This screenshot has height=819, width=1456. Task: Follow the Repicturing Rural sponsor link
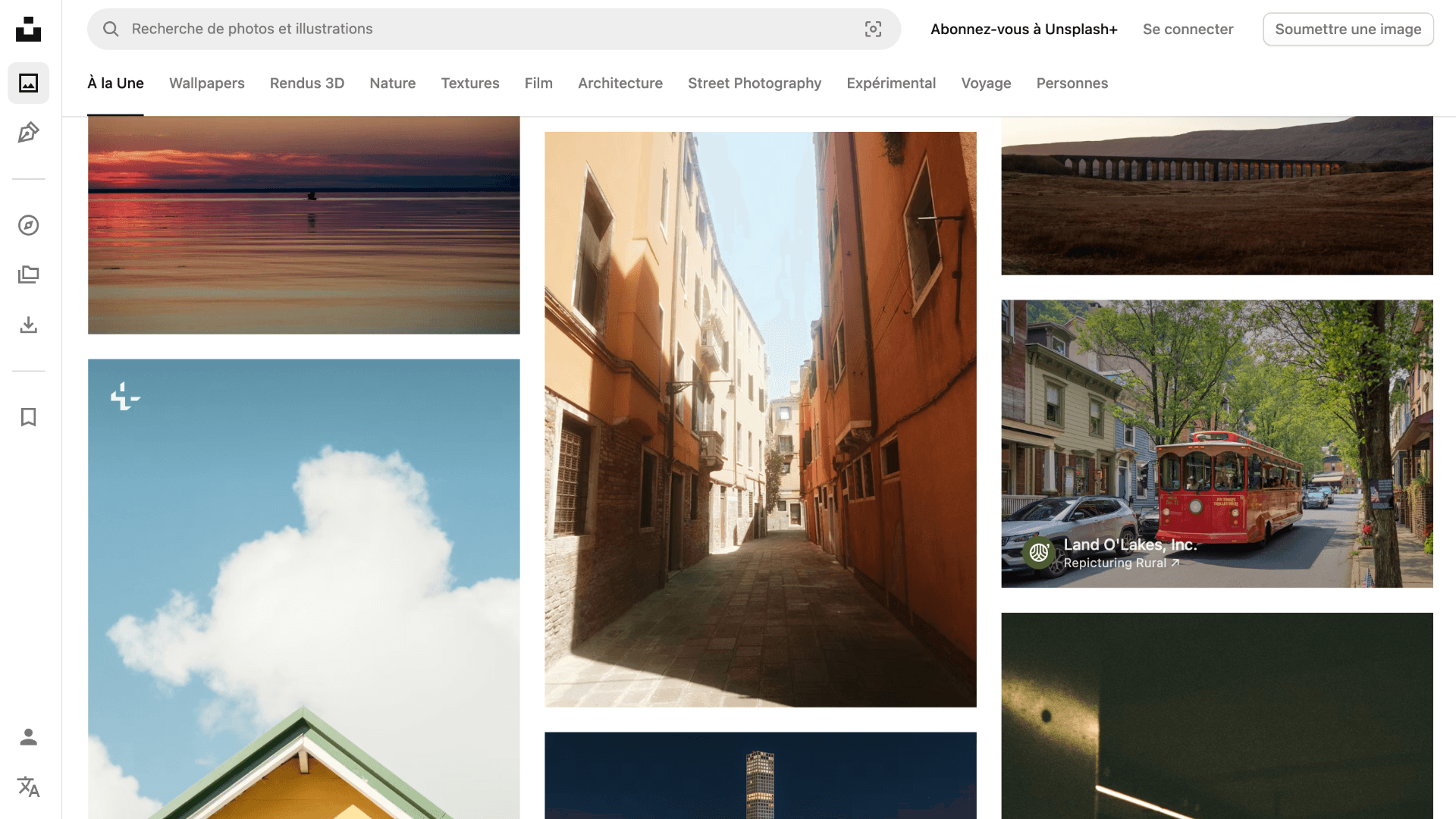click(1121, 563)
